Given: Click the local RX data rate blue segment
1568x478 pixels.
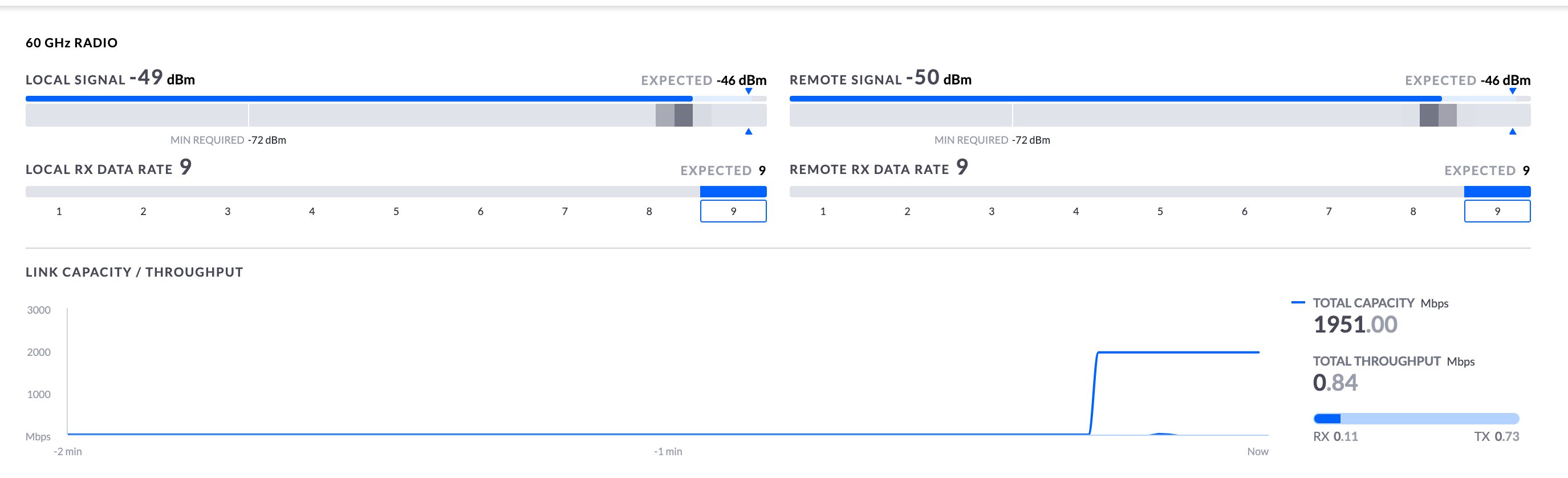Looking at the screenshot, I should [733, 192].
